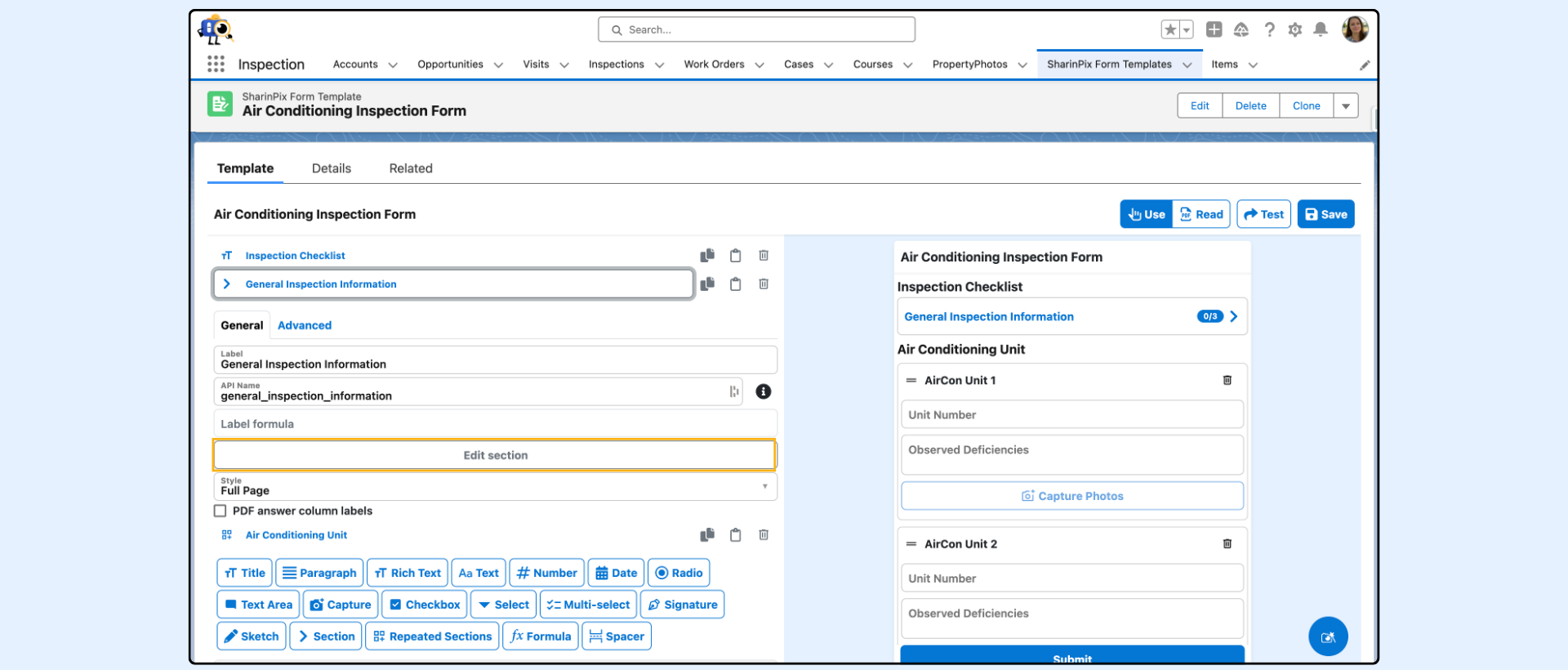
Task: Open the Advanced settings tab
Action: (304, 325)
